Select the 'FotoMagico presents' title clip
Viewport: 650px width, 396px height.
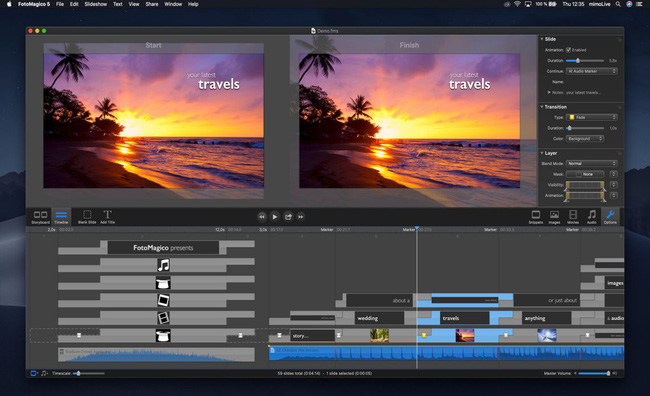tap(163, 248)
